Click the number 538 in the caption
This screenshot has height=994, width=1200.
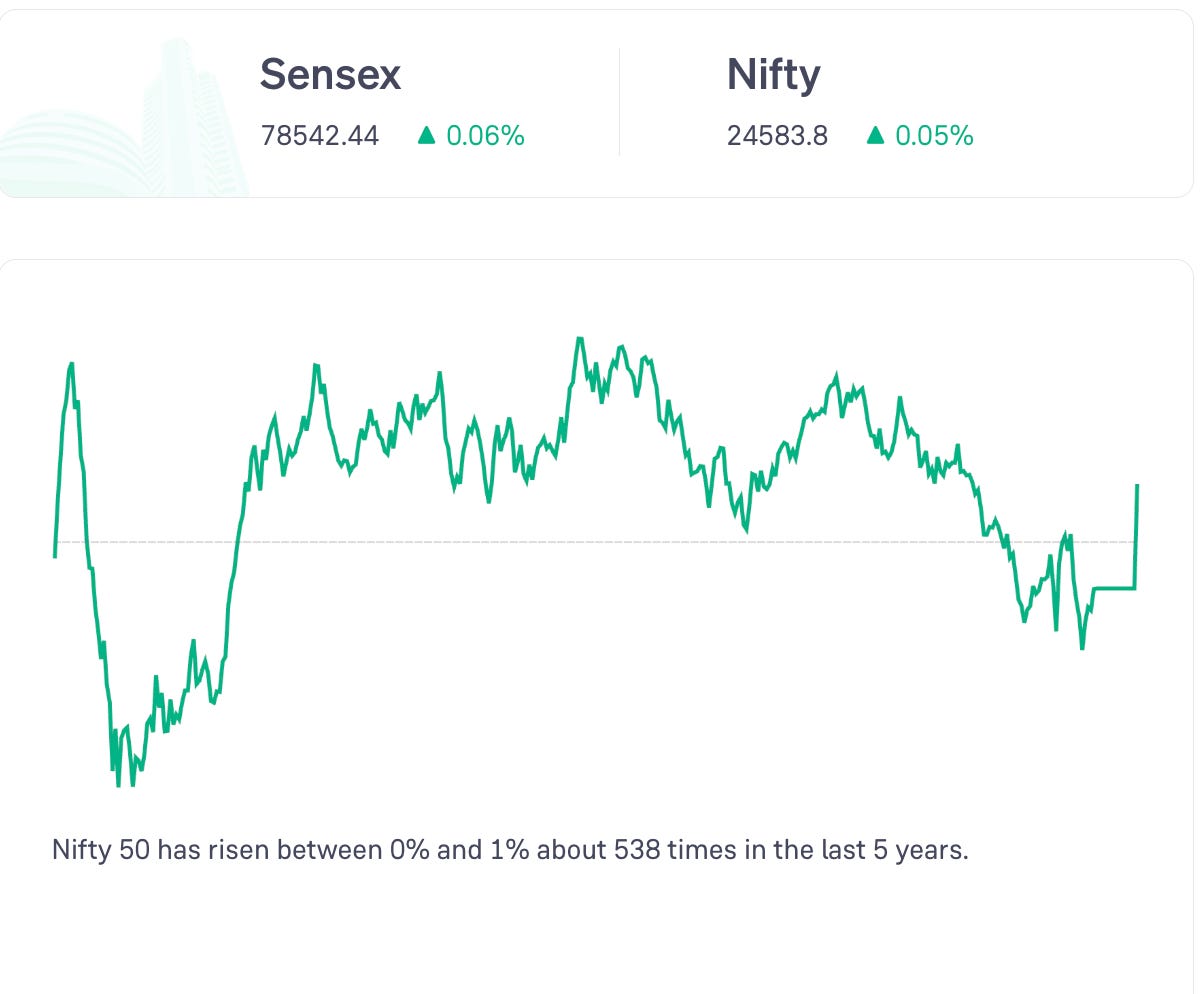coord(636,851)
